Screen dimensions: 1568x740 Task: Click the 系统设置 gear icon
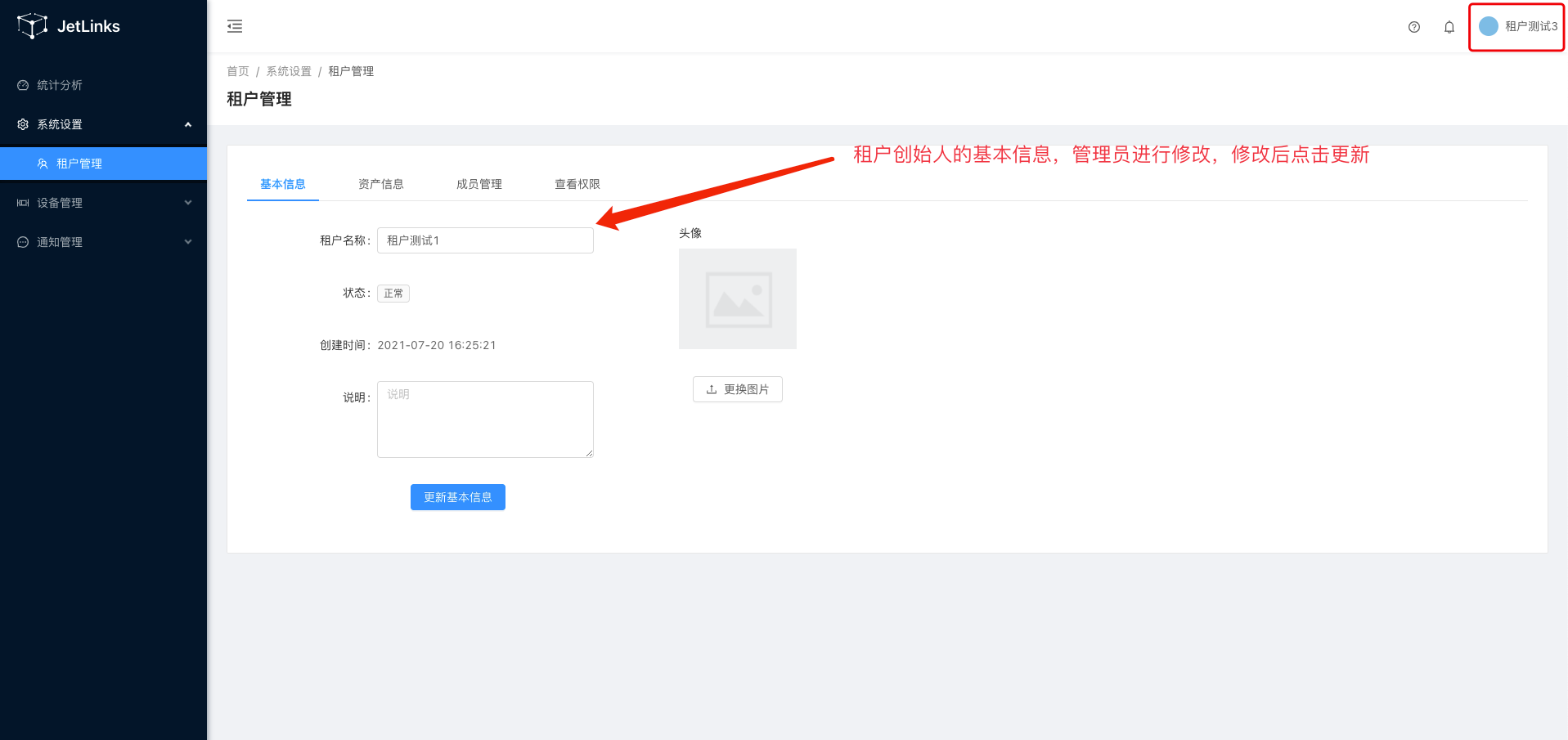pyautogui.click(x=23, y=124)
